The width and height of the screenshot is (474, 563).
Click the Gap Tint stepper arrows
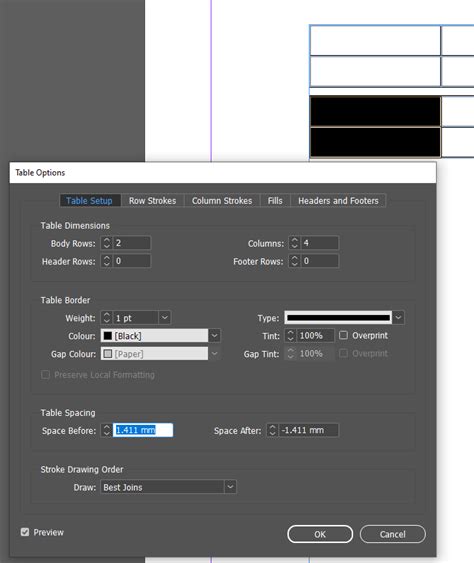point(291,354)
